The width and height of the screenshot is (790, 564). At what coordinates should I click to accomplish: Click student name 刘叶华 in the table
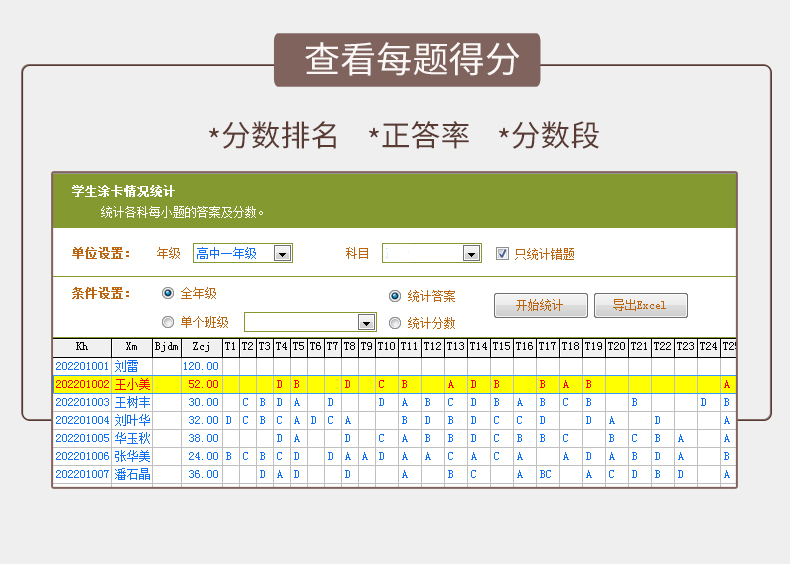(x=132, y=420)
